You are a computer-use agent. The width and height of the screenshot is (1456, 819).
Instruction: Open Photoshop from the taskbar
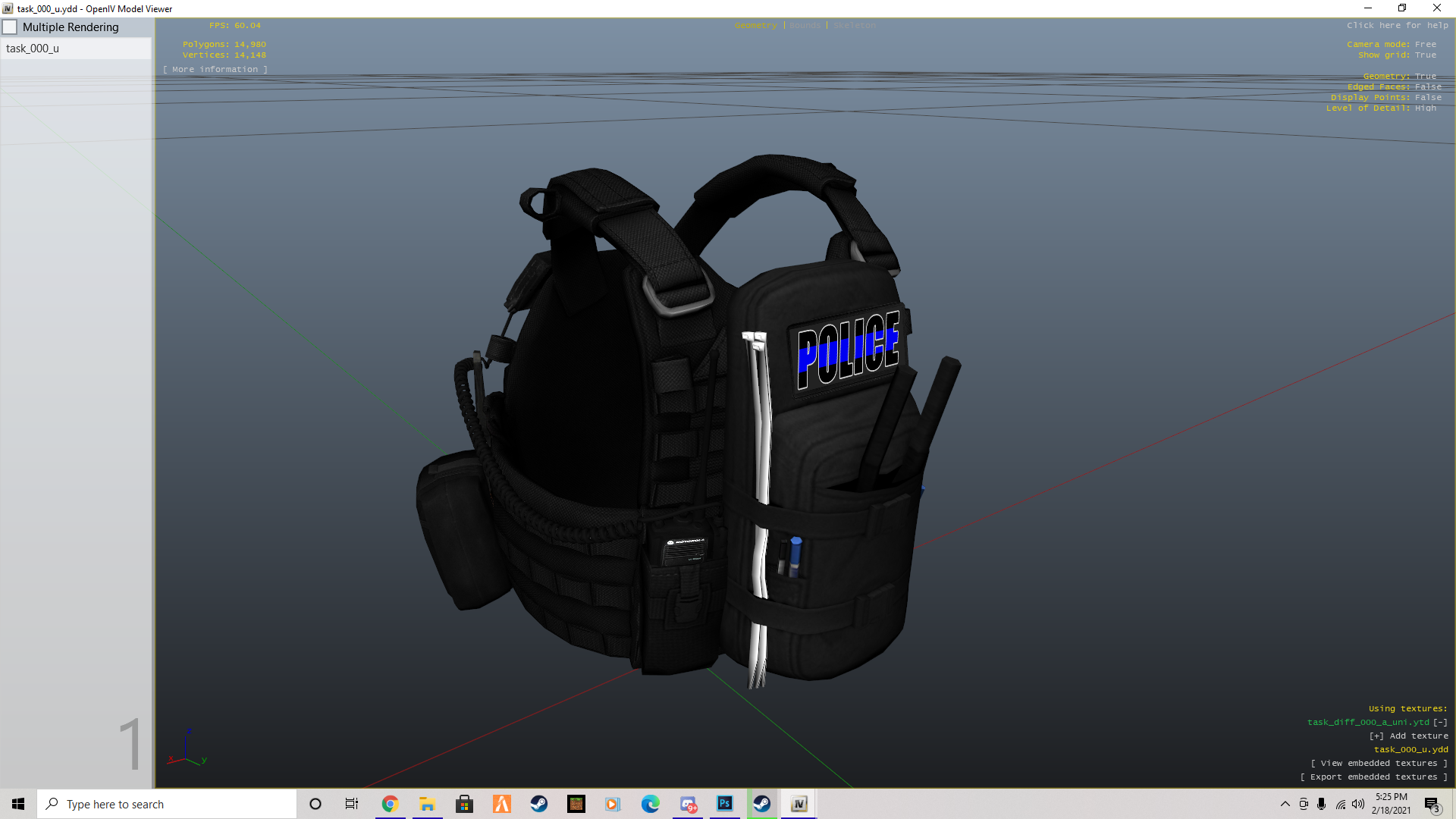tap(724, 804)
